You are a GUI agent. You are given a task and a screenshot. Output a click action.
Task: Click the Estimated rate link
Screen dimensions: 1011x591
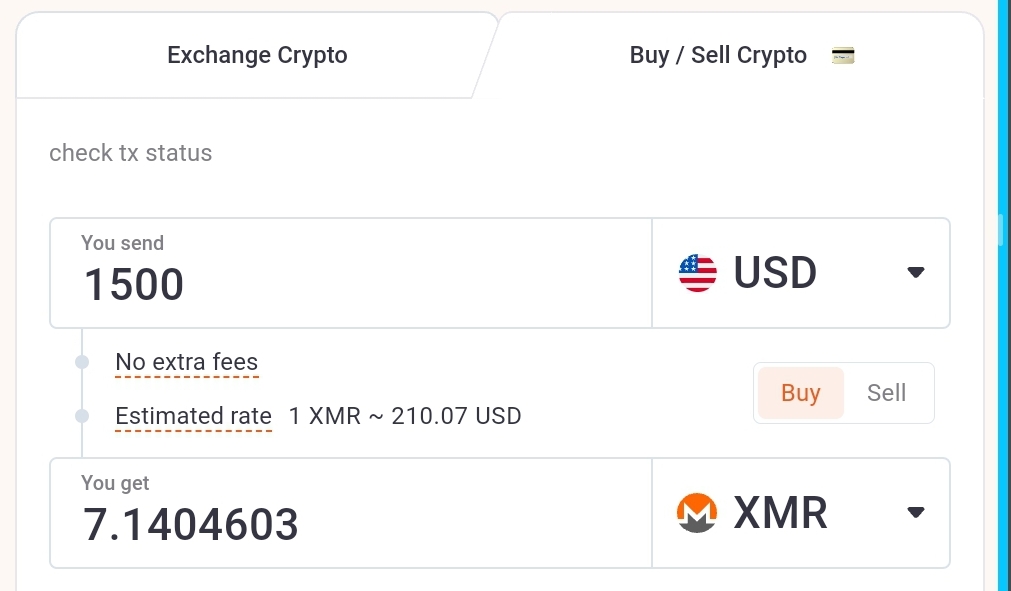(x=193, y=416)
